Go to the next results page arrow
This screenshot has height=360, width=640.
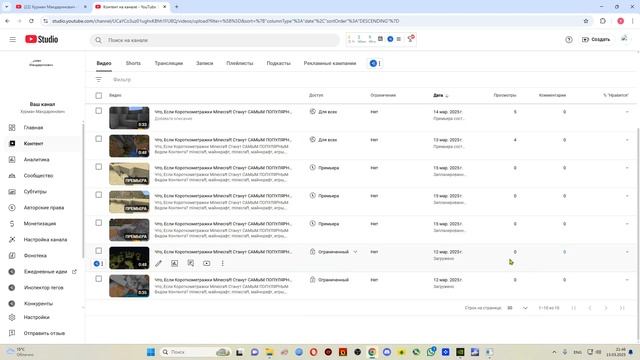[x=606, y=308]
